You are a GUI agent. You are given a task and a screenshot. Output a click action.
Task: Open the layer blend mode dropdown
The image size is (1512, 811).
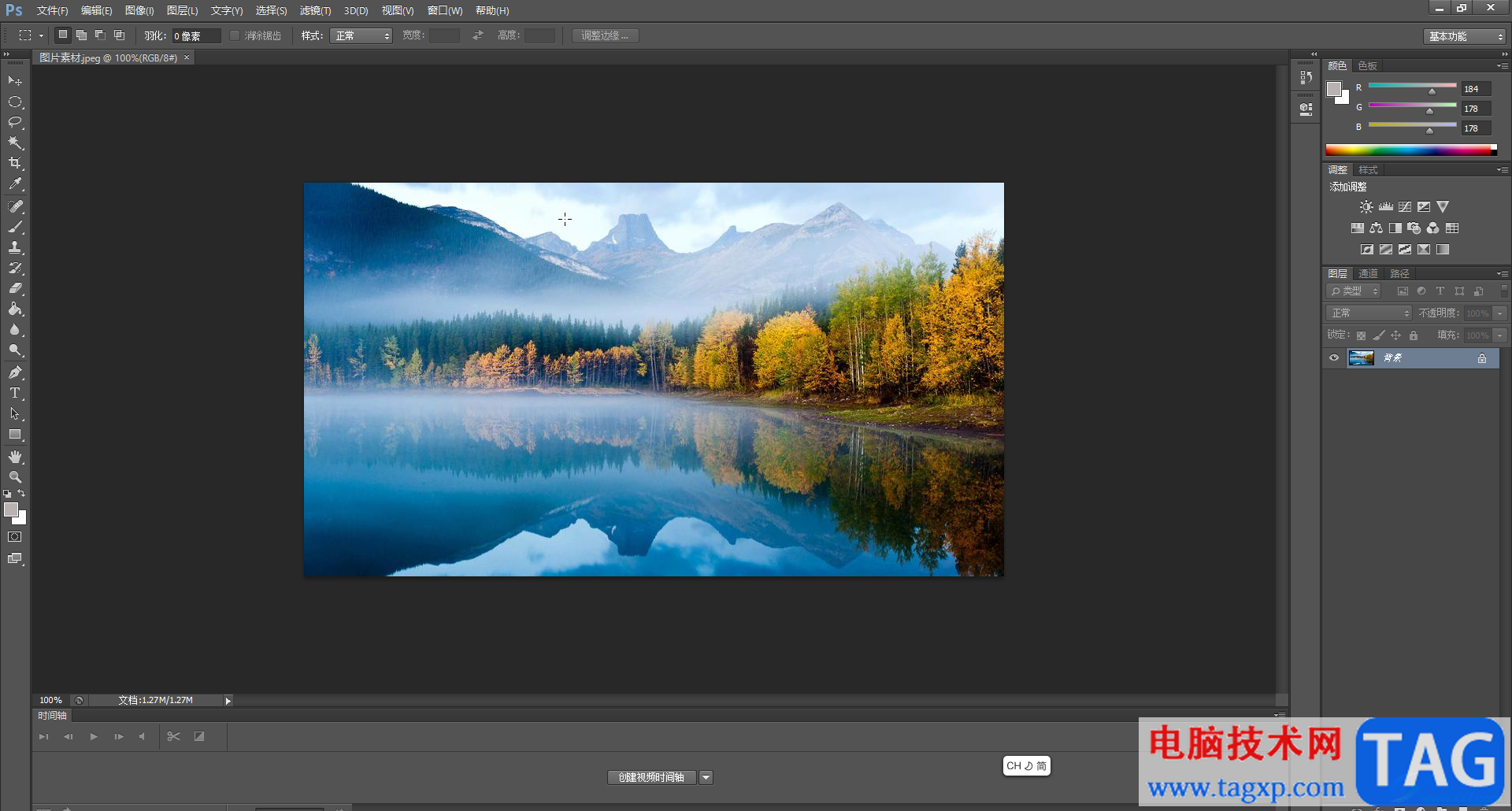tap(1369, 313)
